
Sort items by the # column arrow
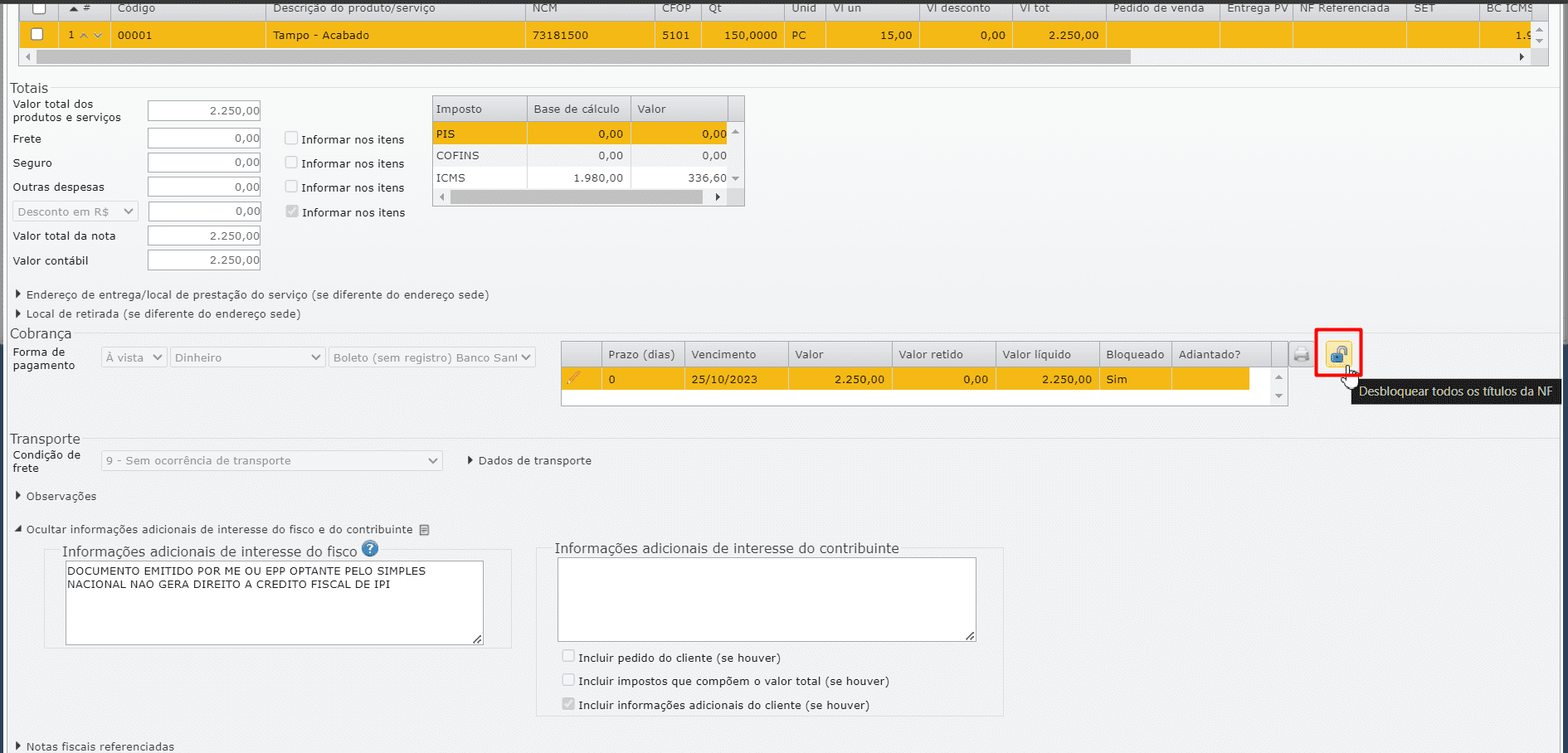coord(74,8)
